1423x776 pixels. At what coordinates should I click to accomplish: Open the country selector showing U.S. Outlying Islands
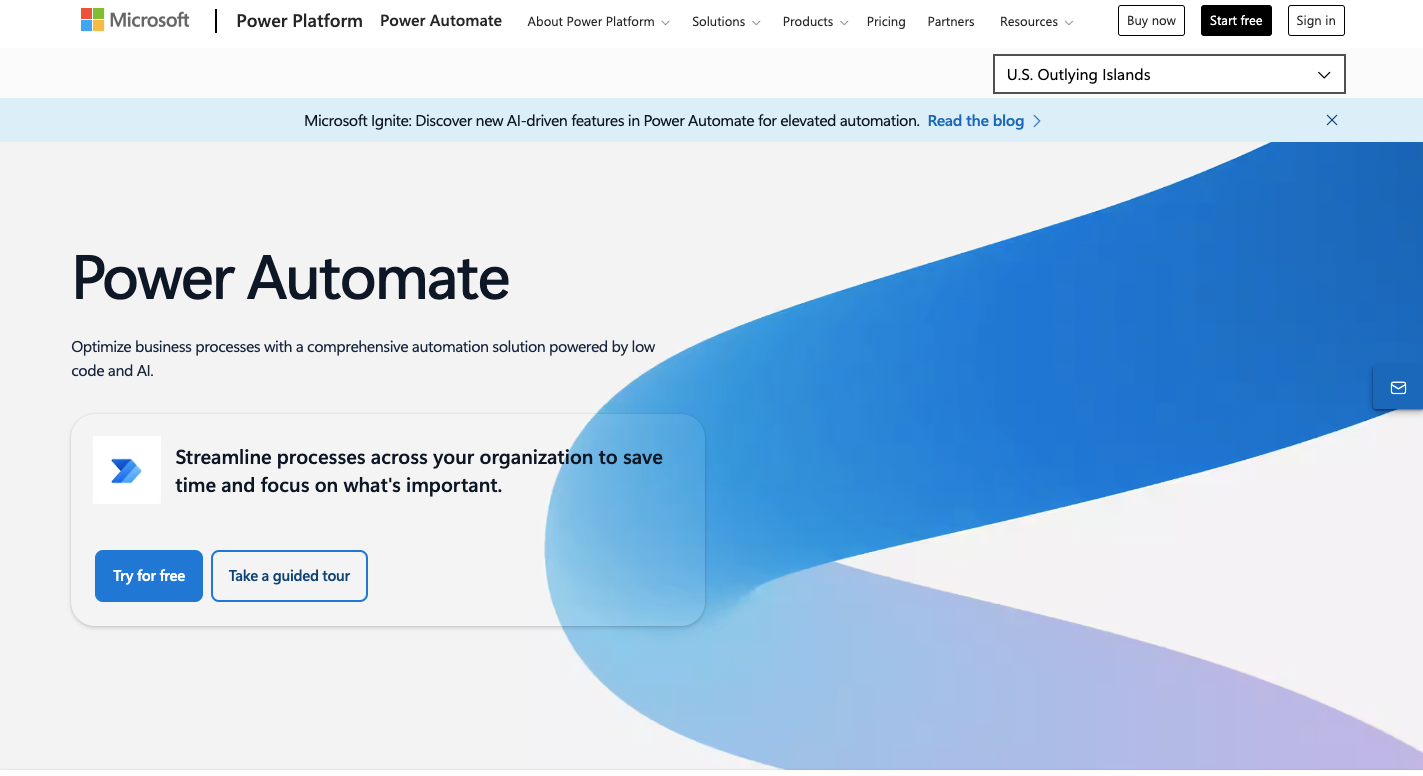[x=1168, y=73]
